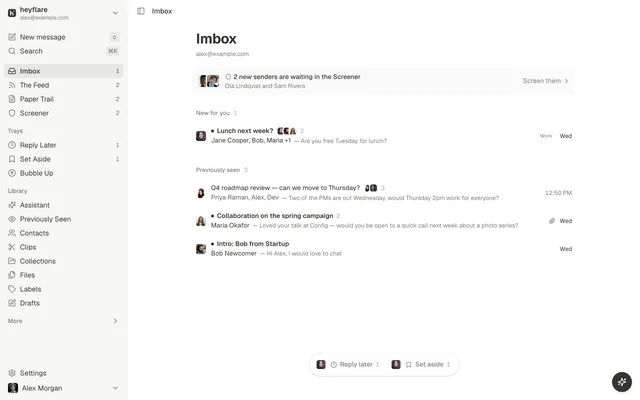The width and height of the screenshot is (640, 400).
Task: Click the Library section label
Action: point(18,191)
